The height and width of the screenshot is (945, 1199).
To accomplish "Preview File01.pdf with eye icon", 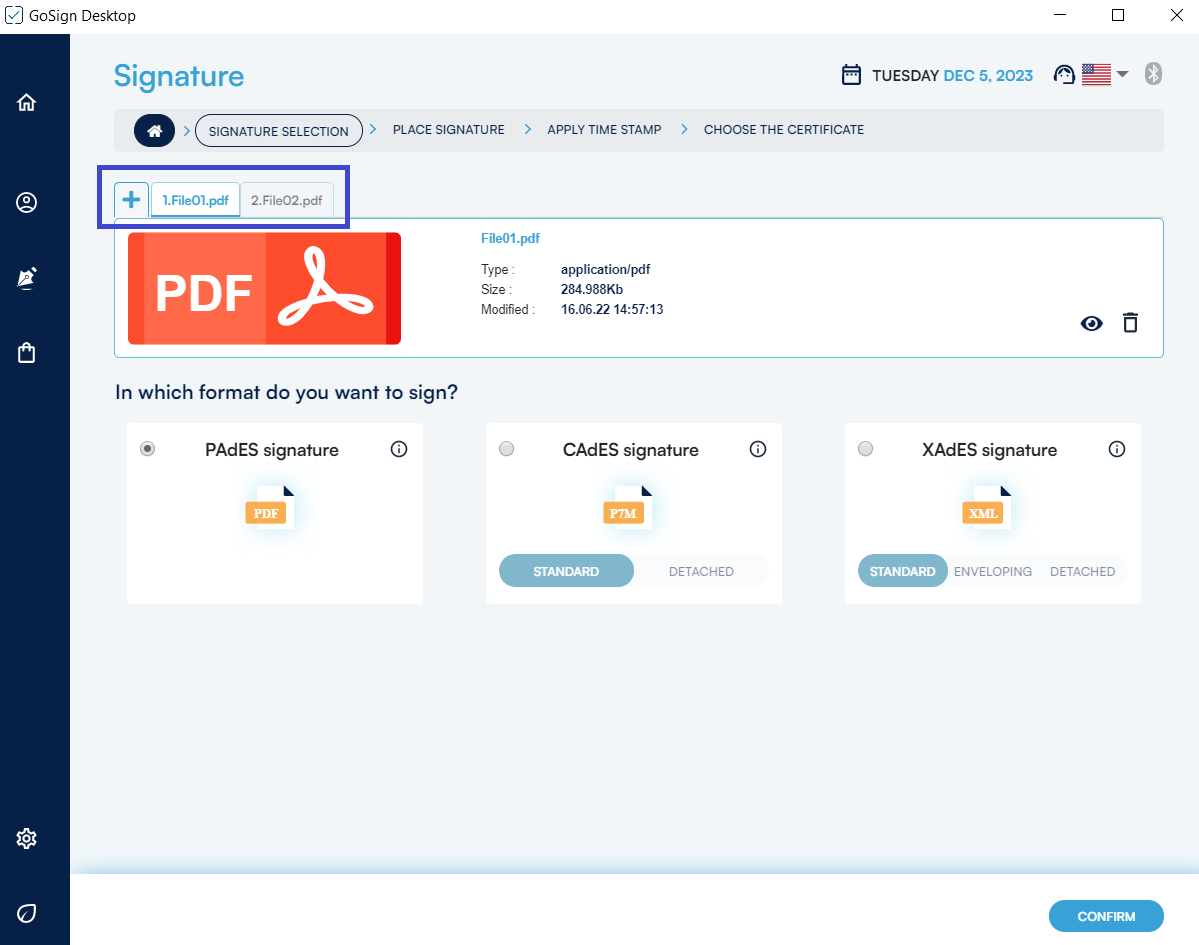I will pyautogui.click(x=1091, y=323).
